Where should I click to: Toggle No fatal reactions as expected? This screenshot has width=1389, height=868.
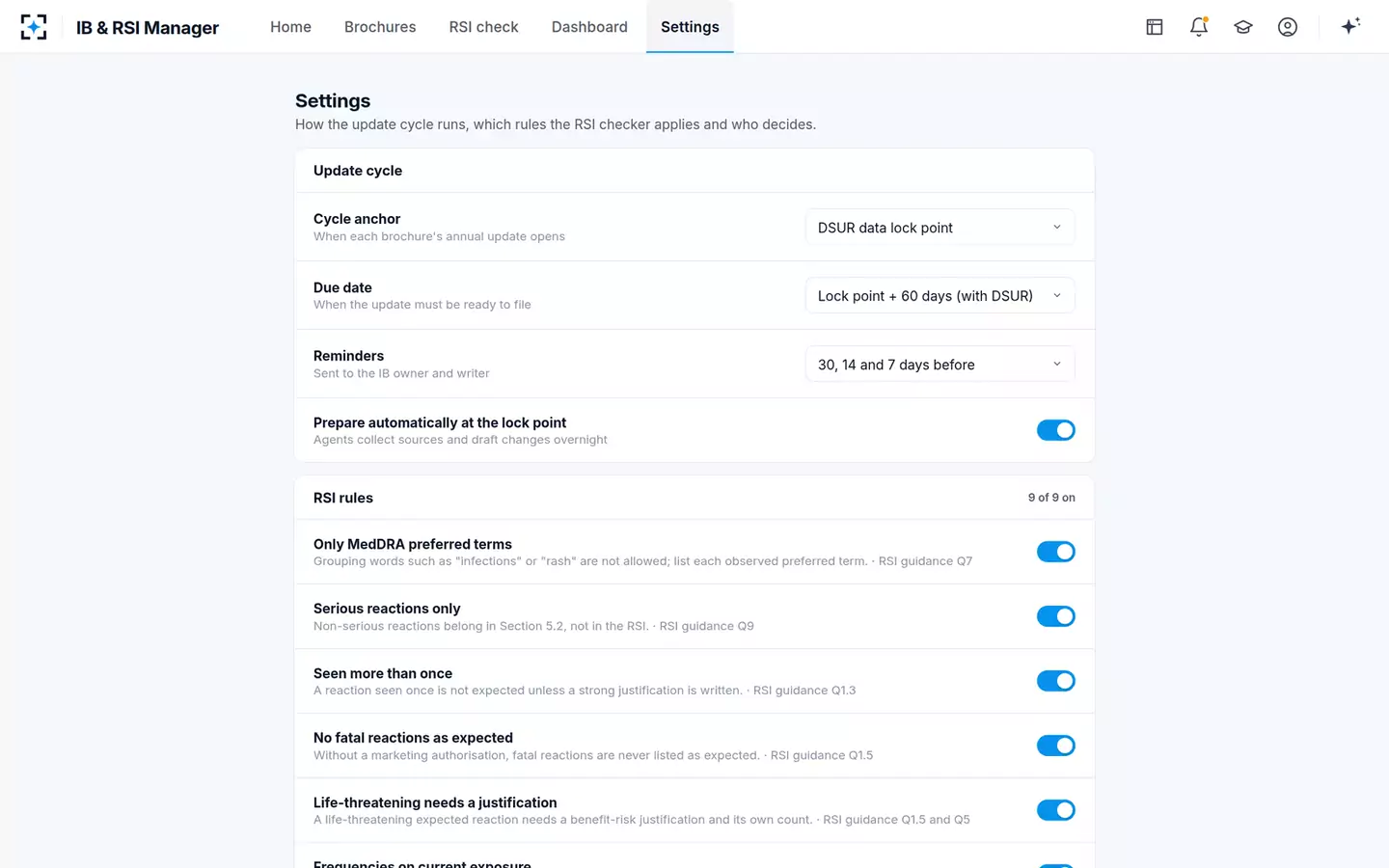pyautogui.click(x=1056, y=746)
